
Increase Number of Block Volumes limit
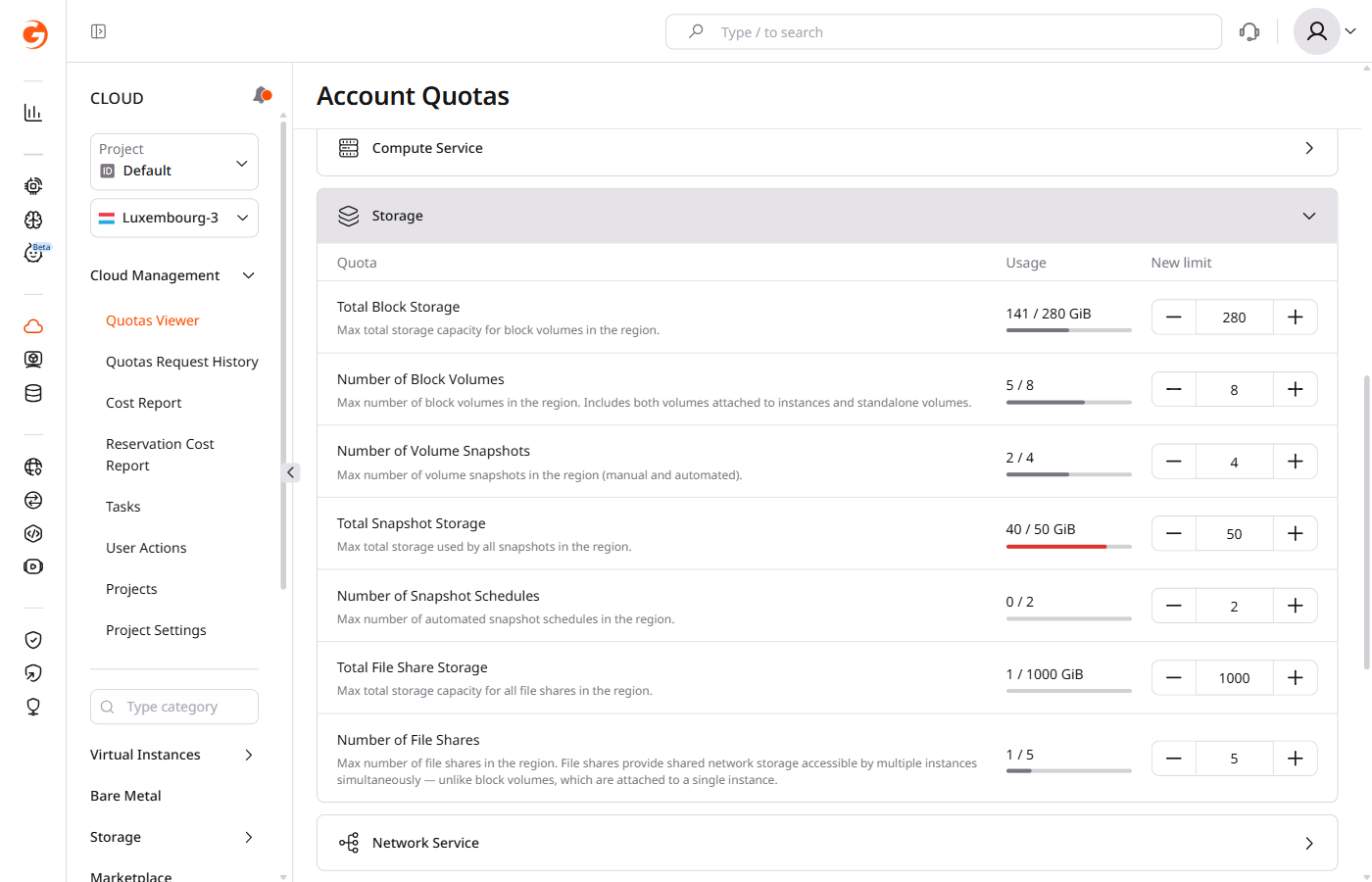pyautogui.click(x=1295, y=389)
